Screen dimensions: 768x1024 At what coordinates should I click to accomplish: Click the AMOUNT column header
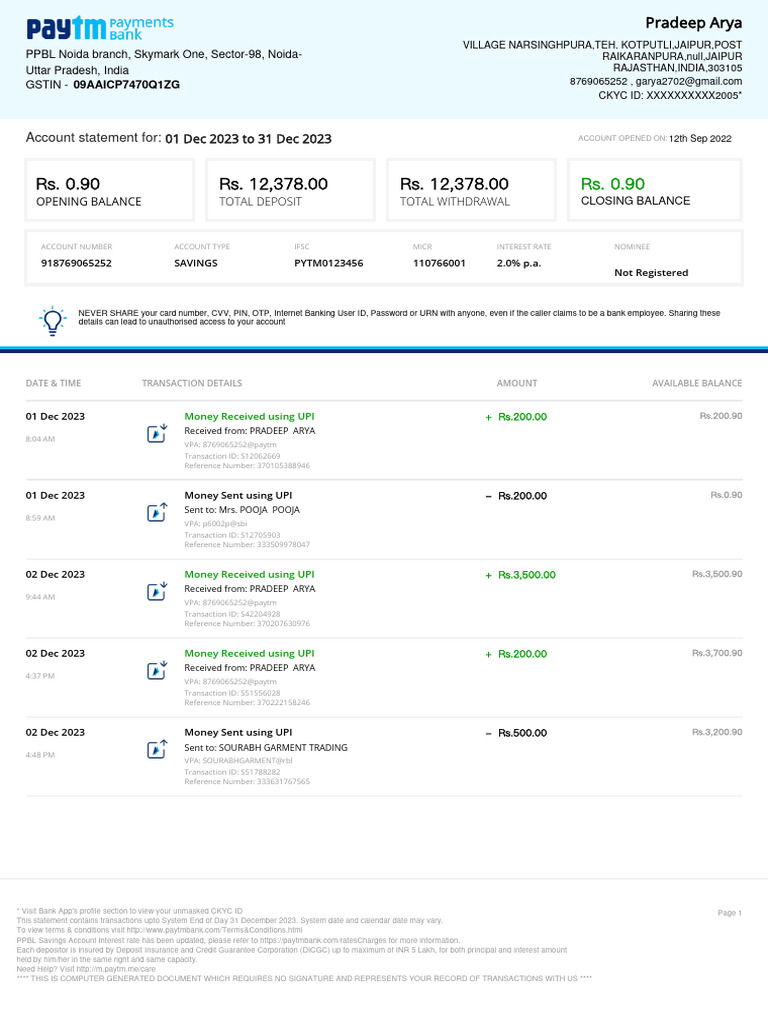click(517, 383)
